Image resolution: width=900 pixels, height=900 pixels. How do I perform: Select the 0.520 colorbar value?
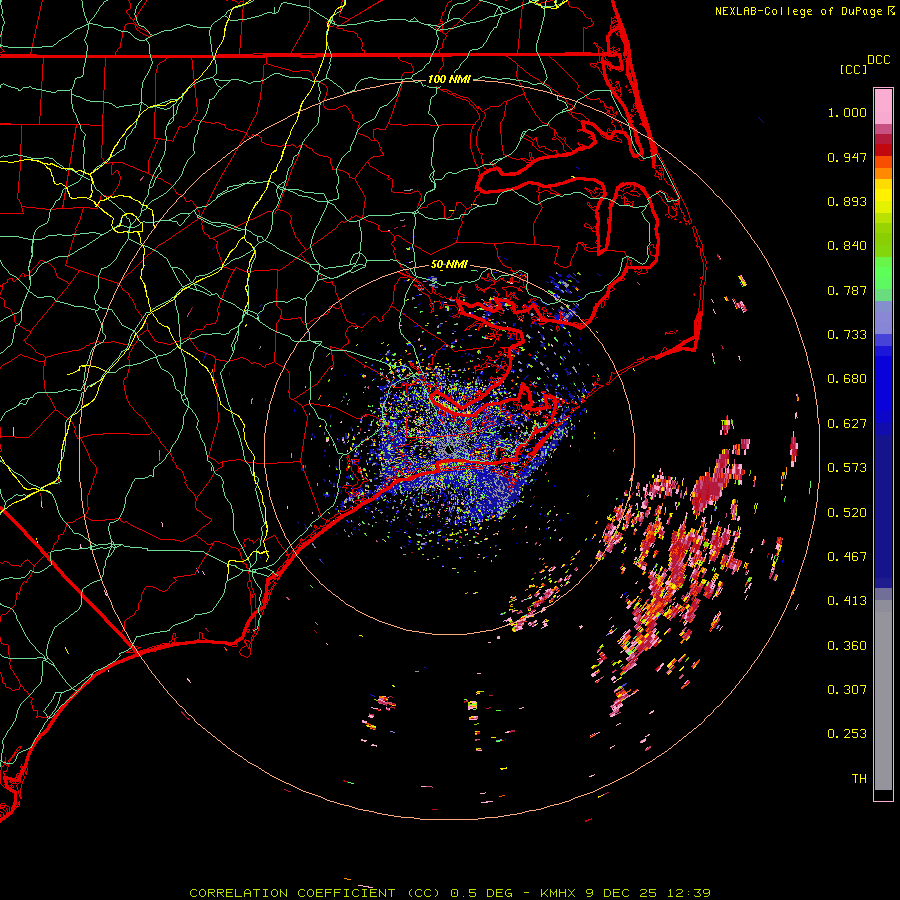[x=847, y=513]
